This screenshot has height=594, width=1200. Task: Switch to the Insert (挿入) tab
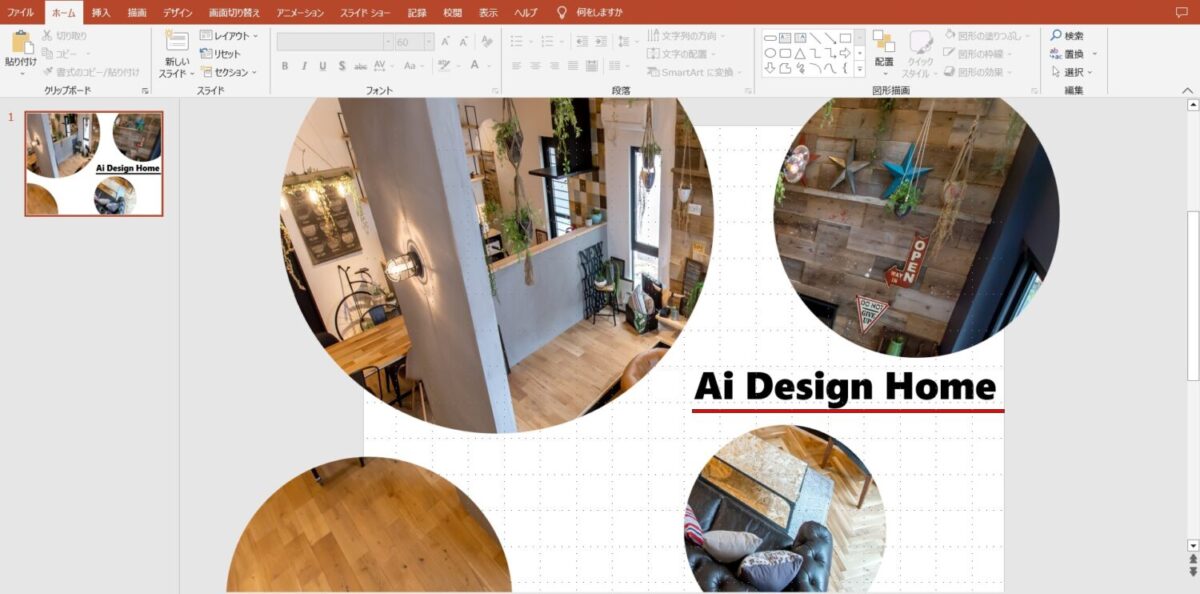pos(101,13)
